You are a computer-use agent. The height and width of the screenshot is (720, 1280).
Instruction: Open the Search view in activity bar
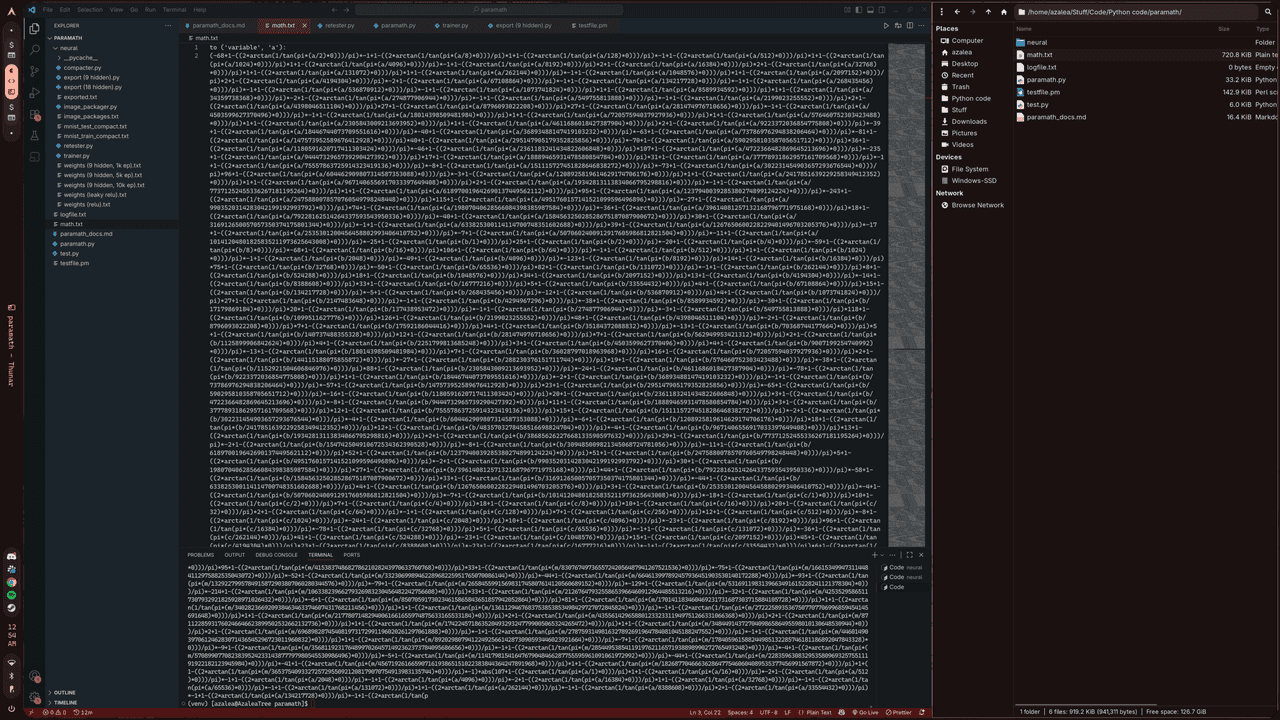point(34,48)
